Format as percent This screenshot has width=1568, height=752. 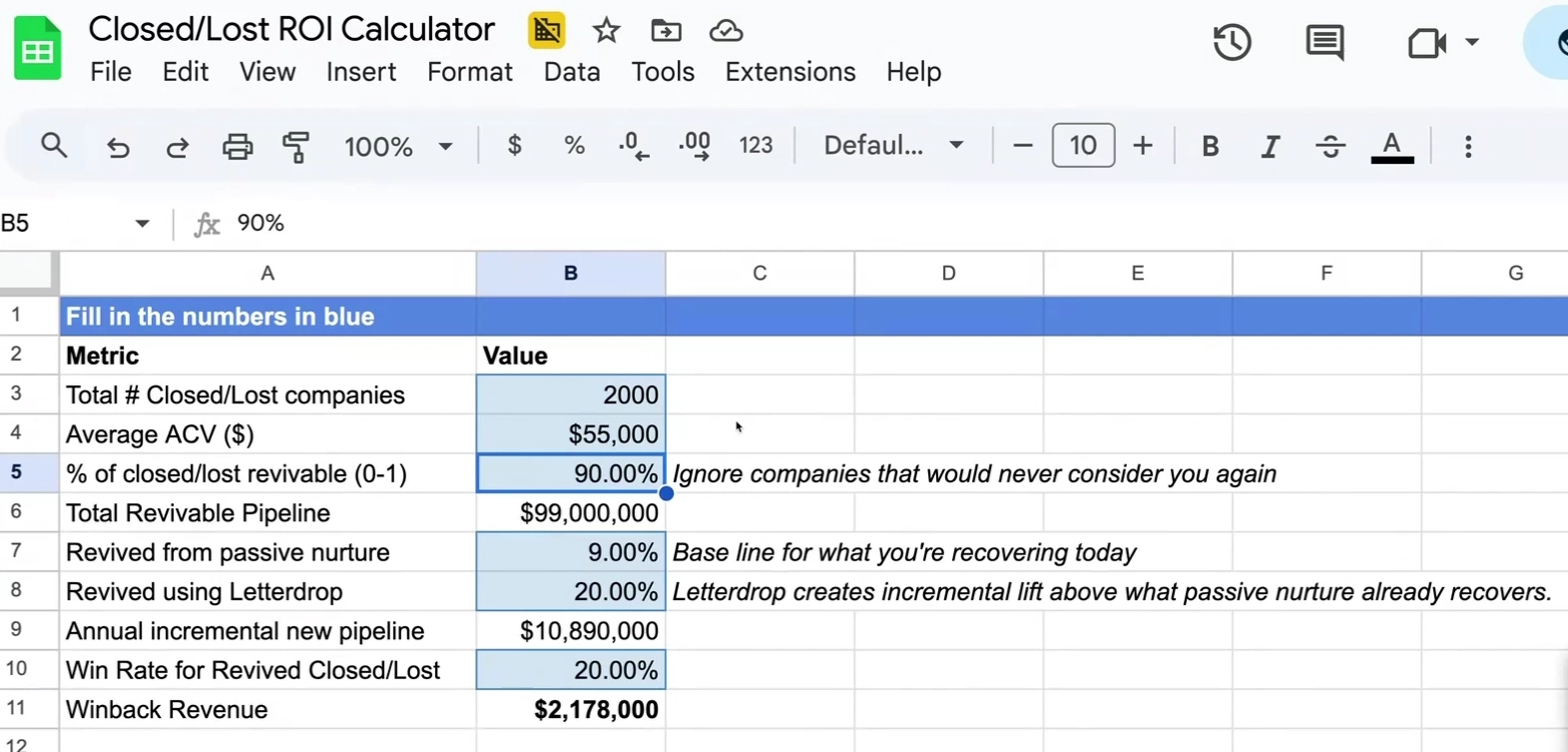574,146
